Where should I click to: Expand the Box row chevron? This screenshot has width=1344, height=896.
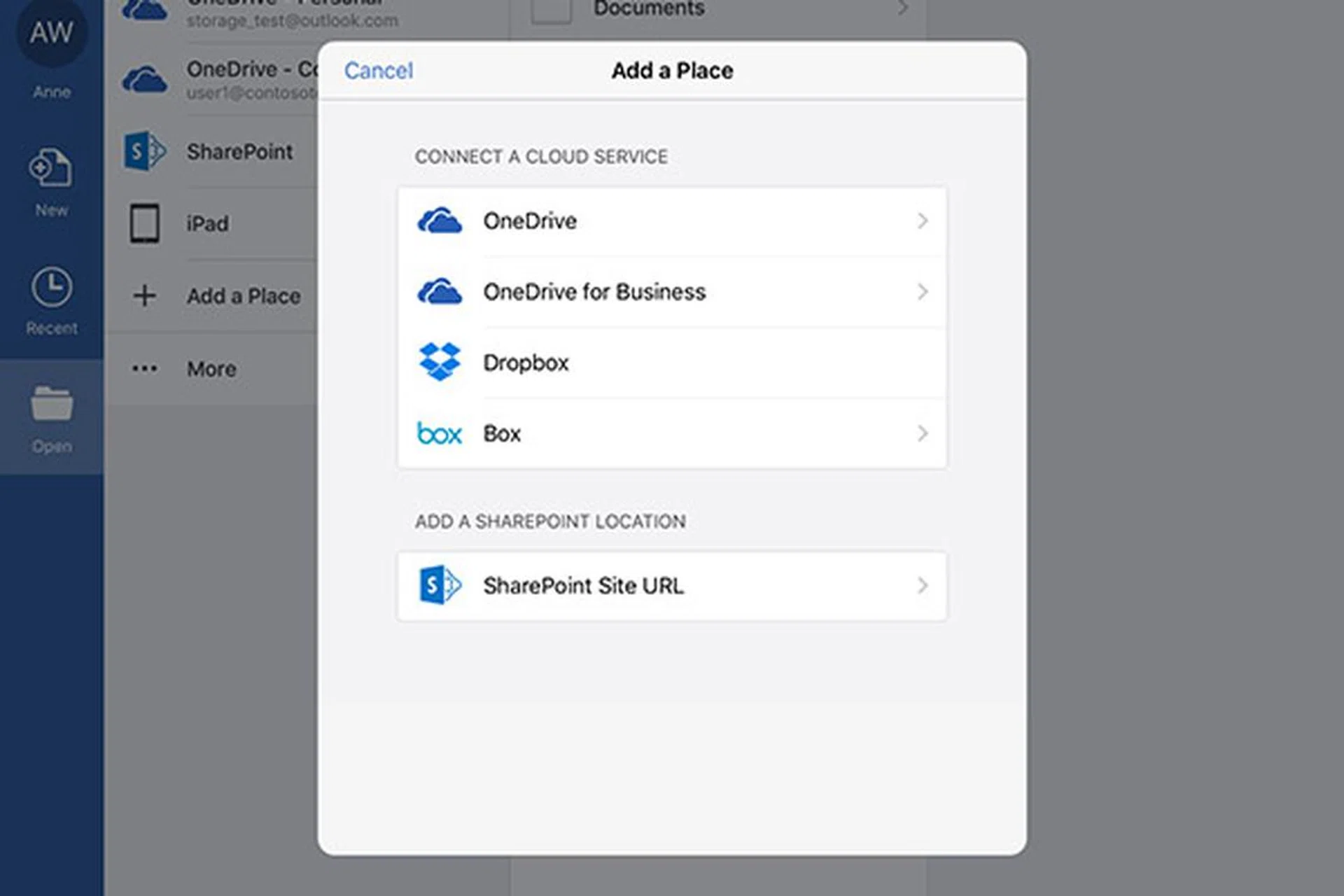(x=922, y=433)
